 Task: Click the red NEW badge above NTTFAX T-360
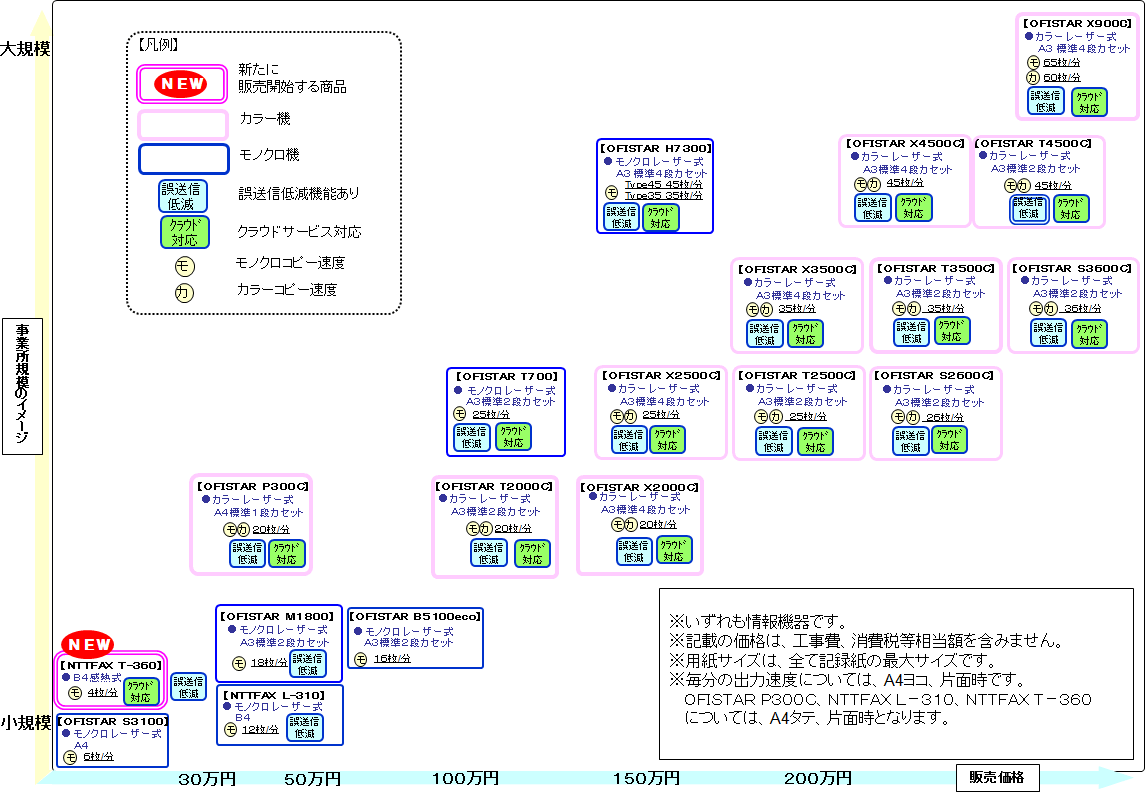coord(88,645)
